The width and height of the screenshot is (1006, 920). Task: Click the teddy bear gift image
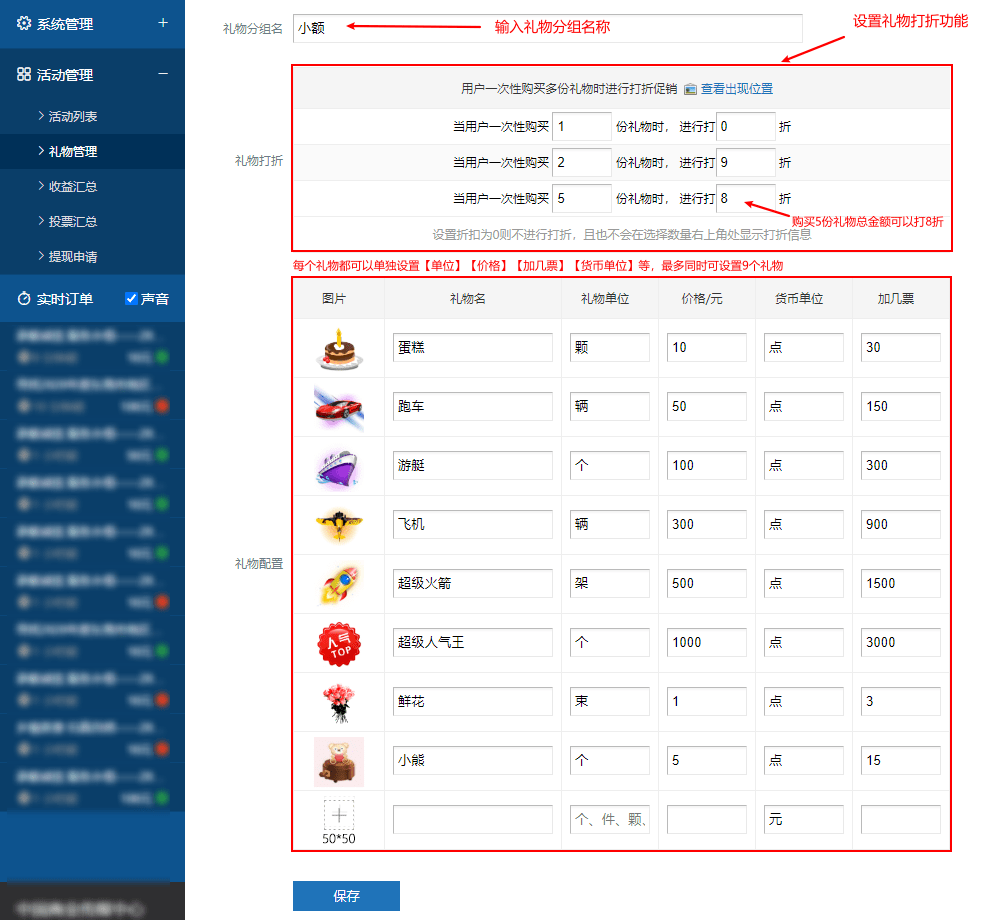coord(339,762)
